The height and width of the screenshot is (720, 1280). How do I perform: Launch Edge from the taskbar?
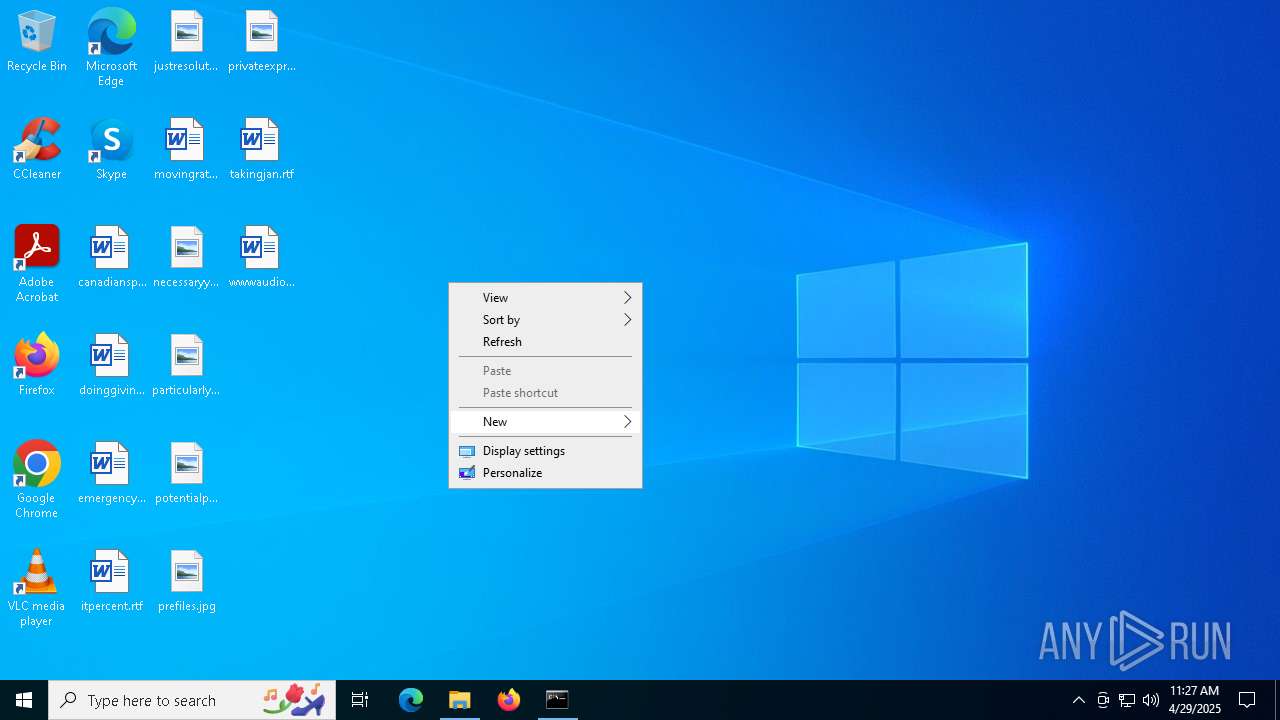[411, 700]
